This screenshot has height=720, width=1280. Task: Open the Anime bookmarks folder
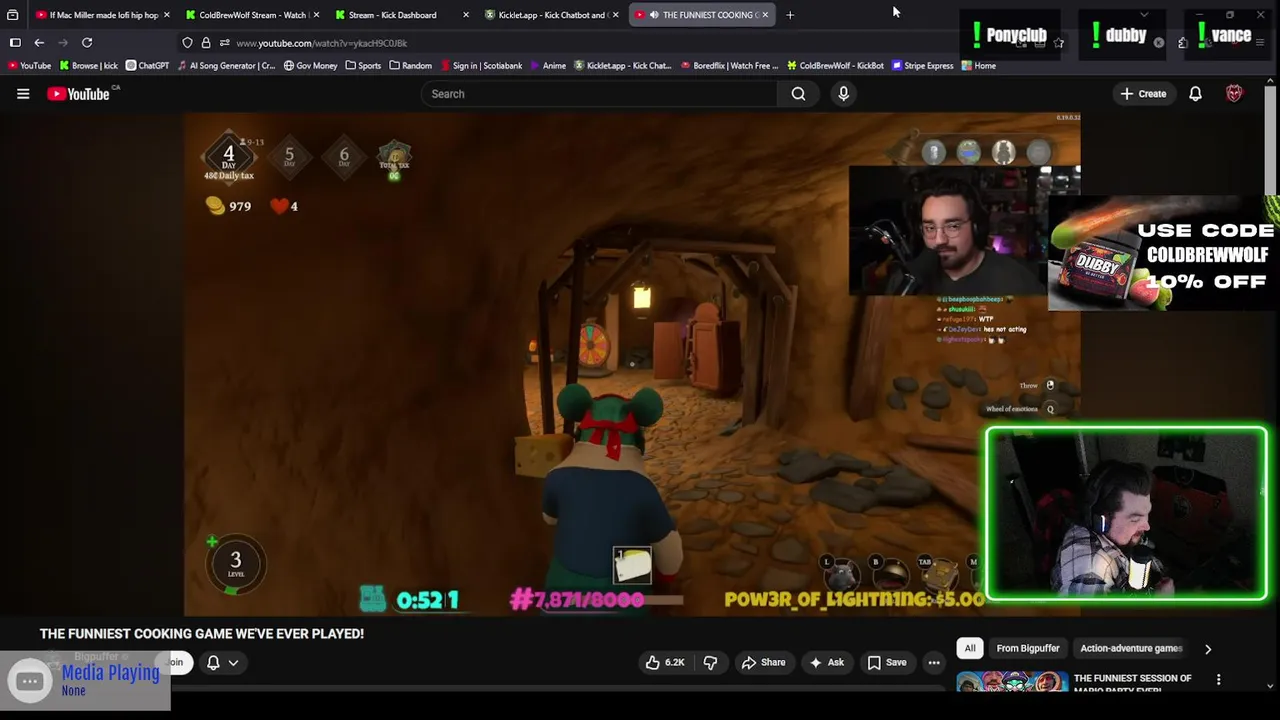coord(547,66)
